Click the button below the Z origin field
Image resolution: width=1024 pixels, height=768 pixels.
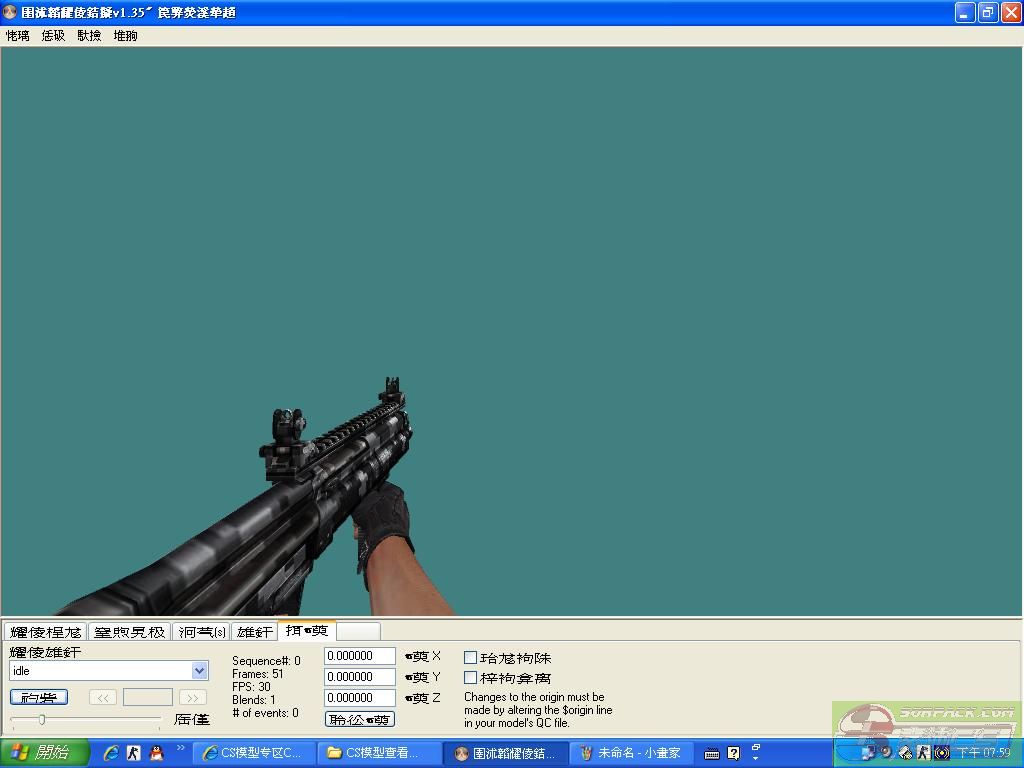[360, 719]
